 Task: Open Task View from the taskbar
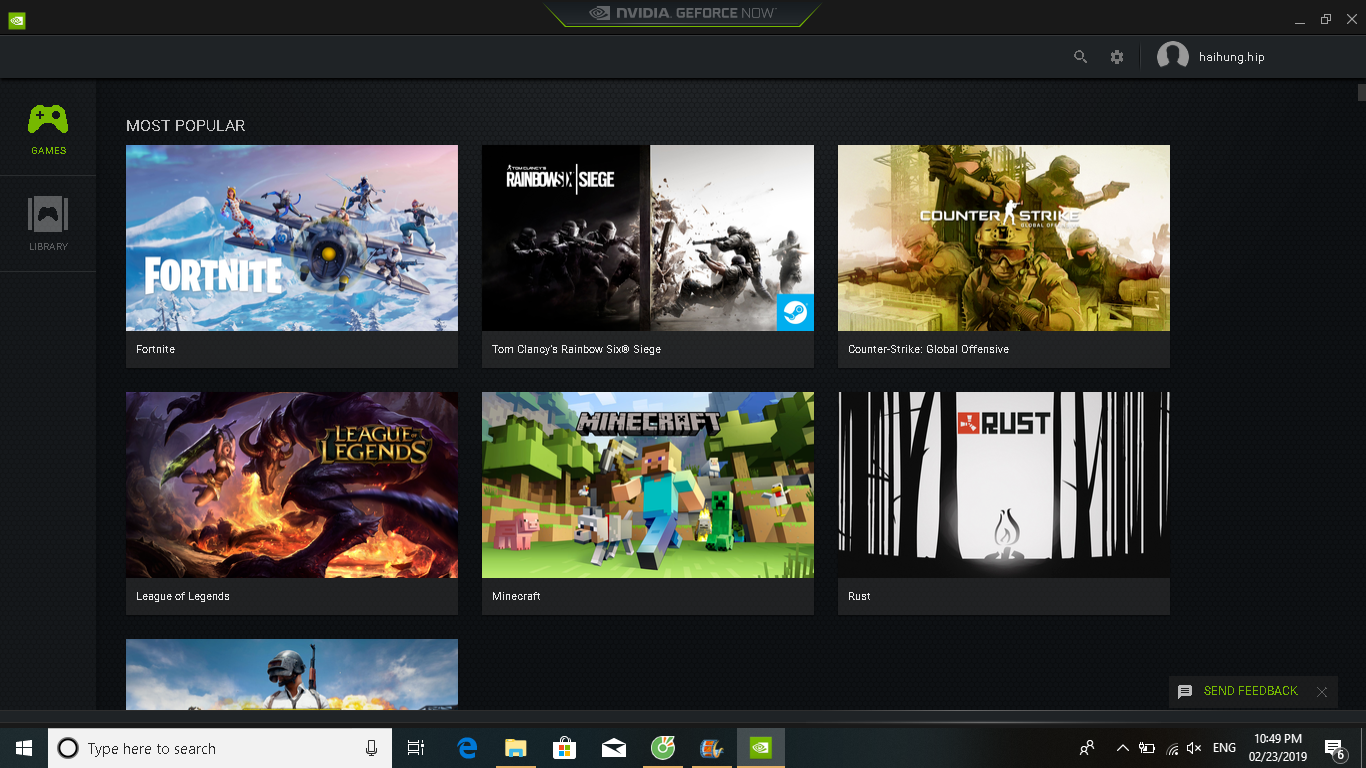pyautogui.click(x=416, y=748)
